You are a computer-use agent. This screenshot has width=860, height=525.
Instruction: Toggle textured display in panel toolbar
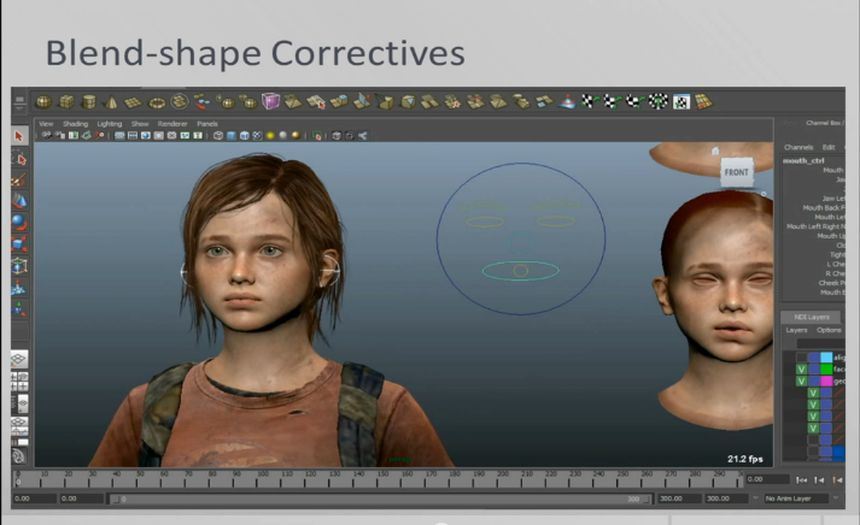pos(257,136)
